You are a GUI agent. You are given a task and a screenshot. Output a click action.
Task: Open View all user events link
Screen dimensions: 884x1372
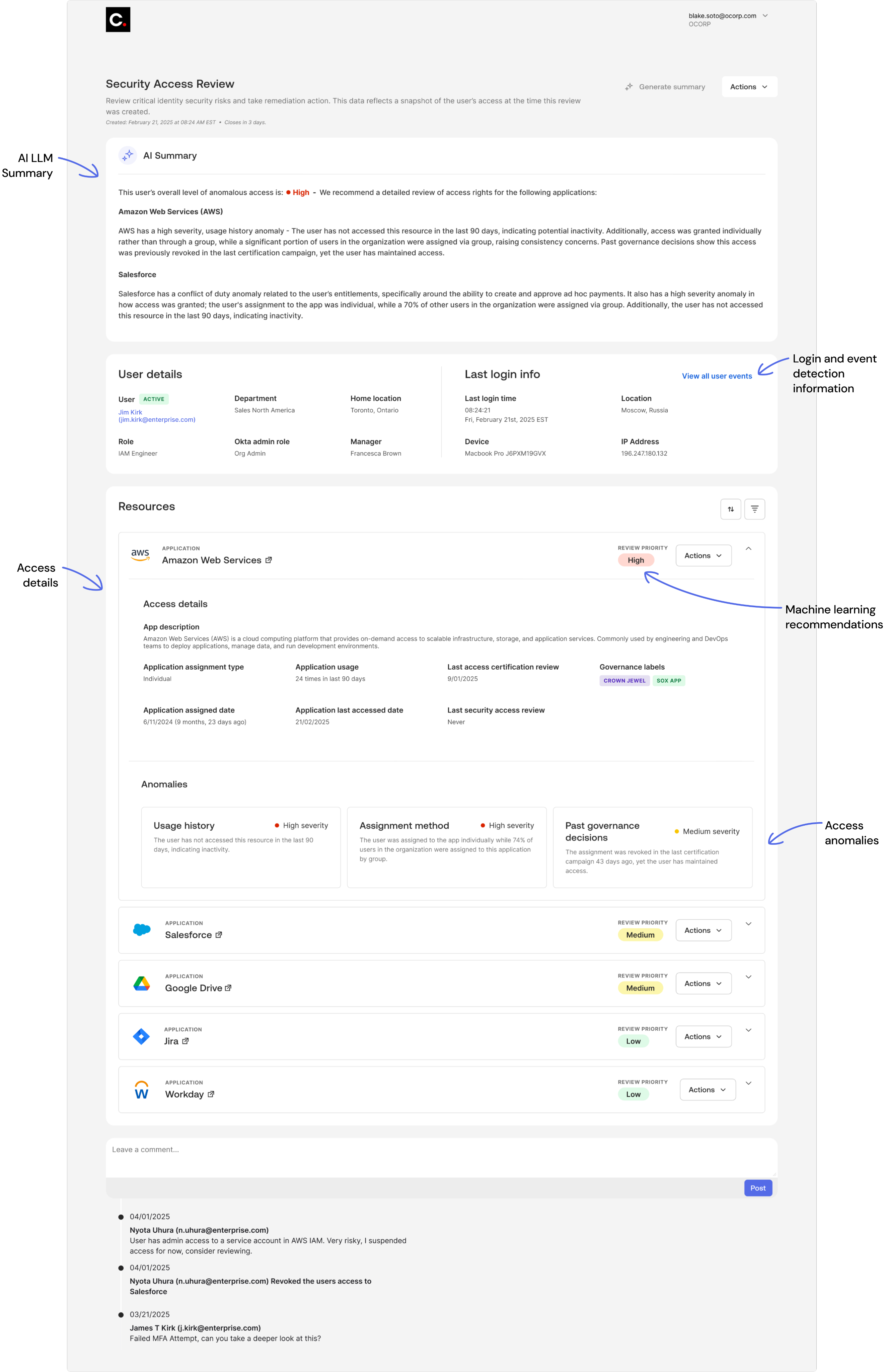point(716,376)
